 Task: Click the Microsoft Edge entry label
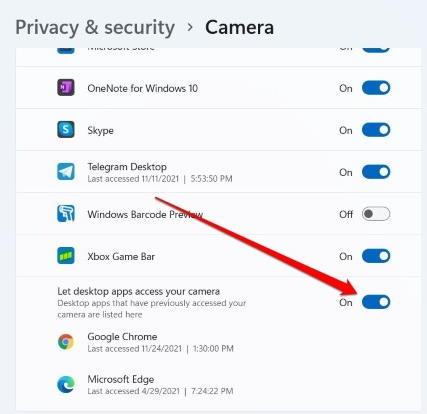[x=121, y=379]
